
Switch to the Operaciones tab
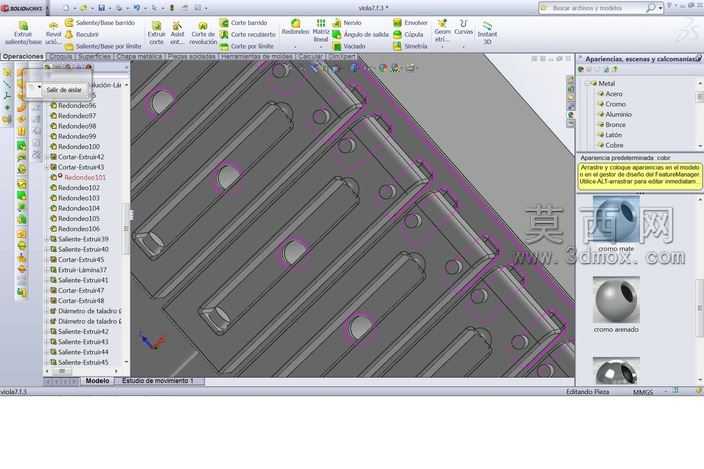tap(23, 57)
